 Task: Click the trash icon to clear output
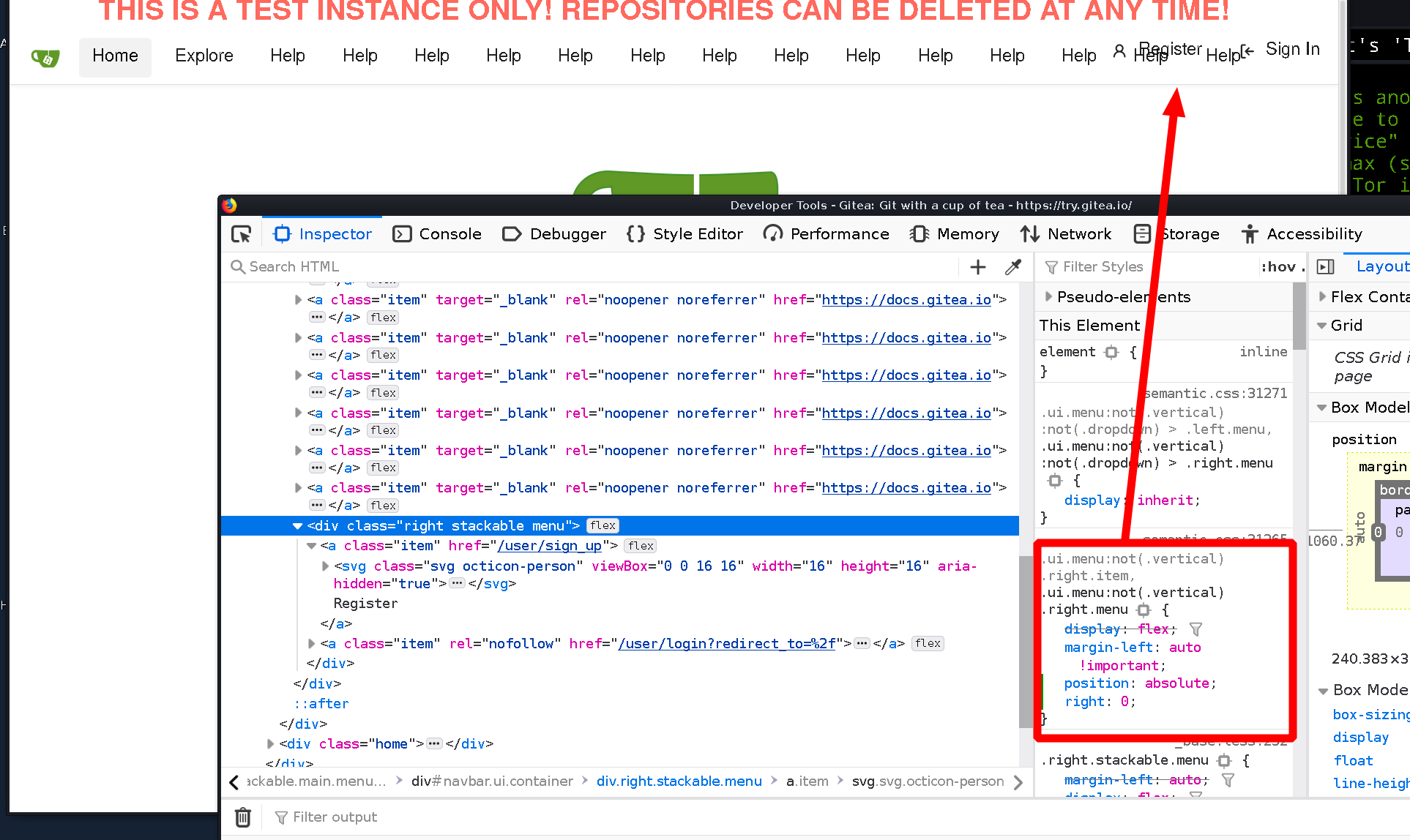click(243, 817)
